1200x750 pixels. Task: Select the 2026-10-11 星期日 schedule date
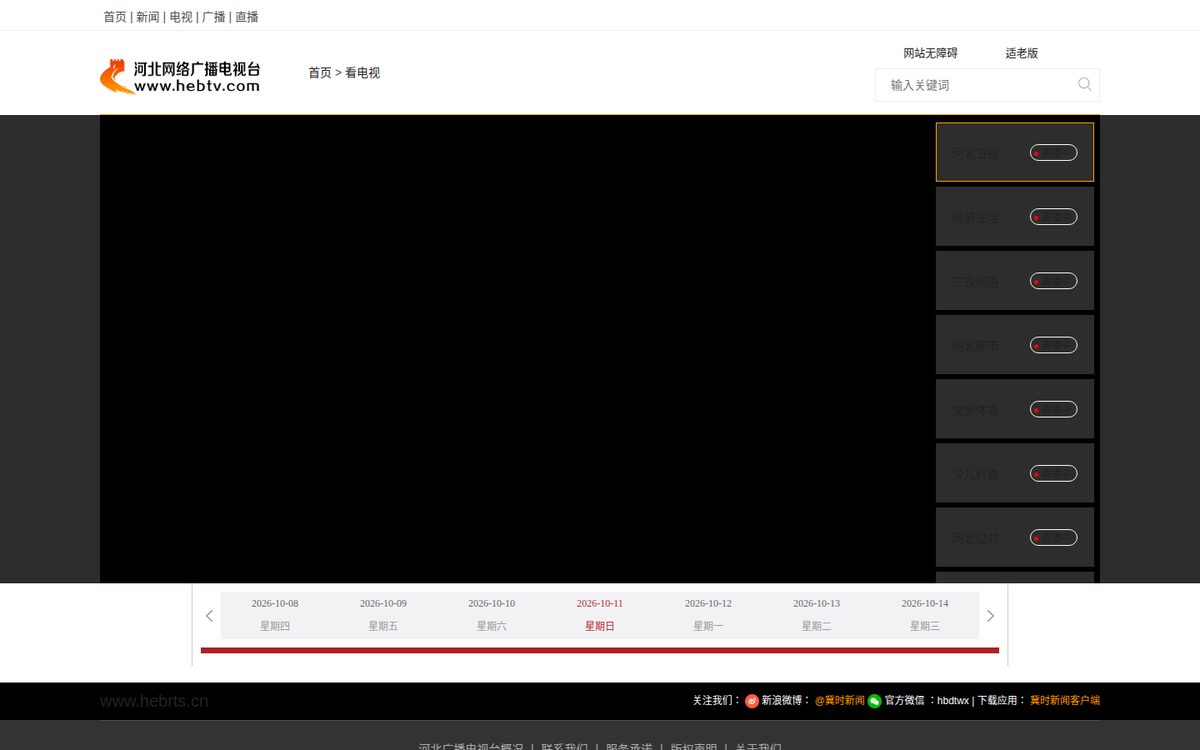(x=600, y=615)
